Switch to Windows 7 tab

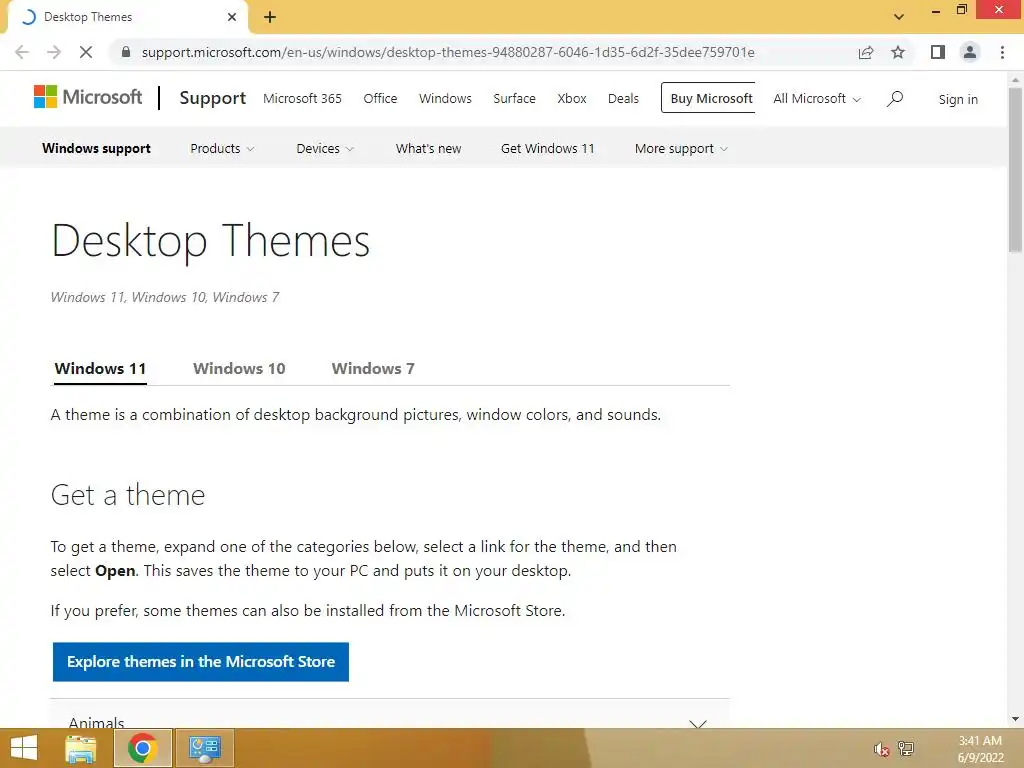pyautogui.click(x=373, y=369)
